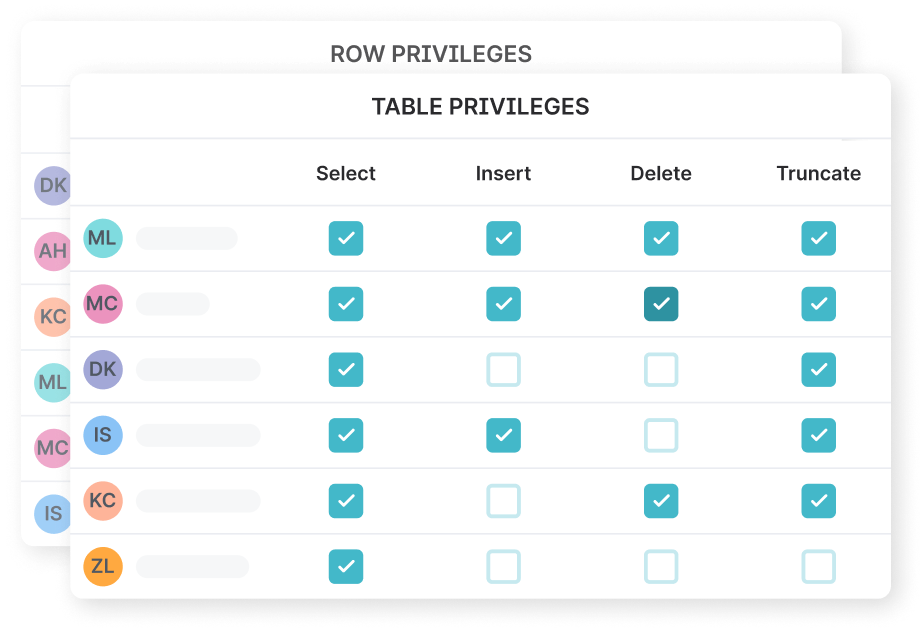Check Insert privilege for KC
The width and height of the screenshot is (924, 632).
[503, 501]
